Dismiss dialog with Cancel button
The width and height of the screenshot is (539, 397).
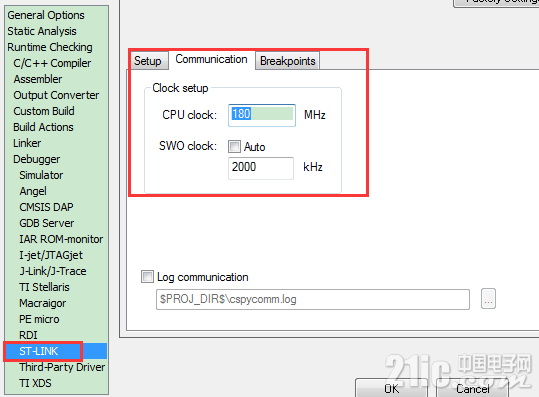tap(472, 388)
